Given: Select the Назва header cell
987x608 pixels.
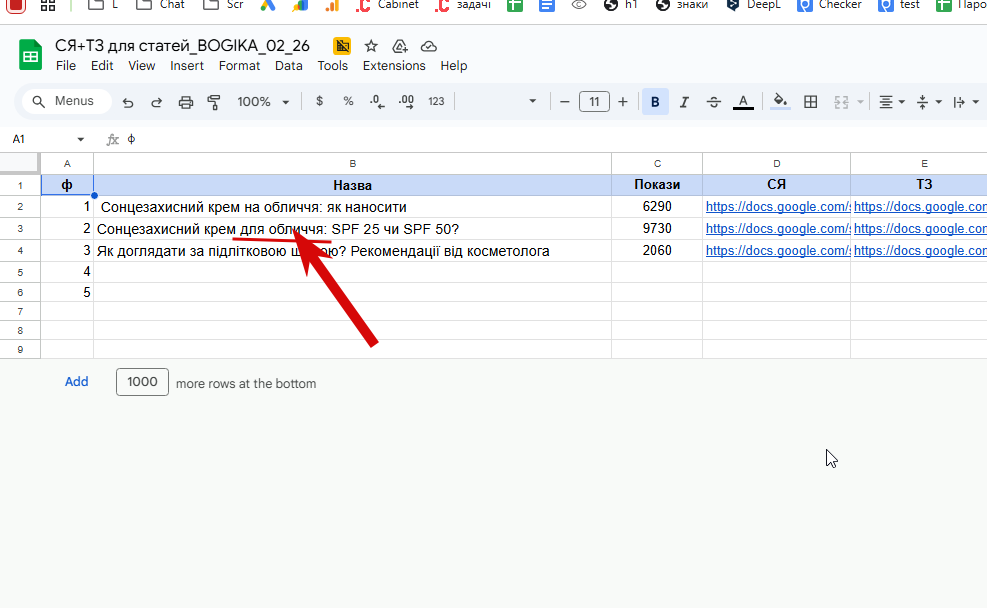Looking at the screenshot, I should tap(352, 185).
